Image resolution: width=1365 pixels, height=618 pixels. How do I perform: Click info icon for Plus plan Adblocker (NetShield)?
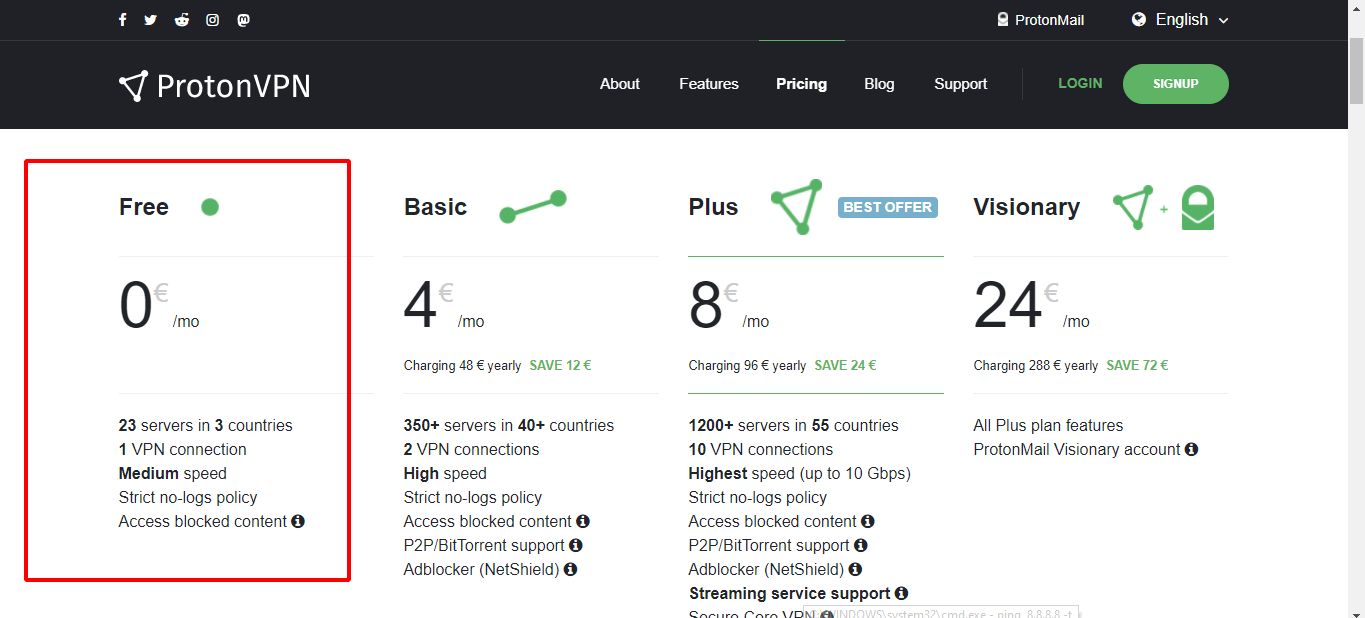[855, 570]
